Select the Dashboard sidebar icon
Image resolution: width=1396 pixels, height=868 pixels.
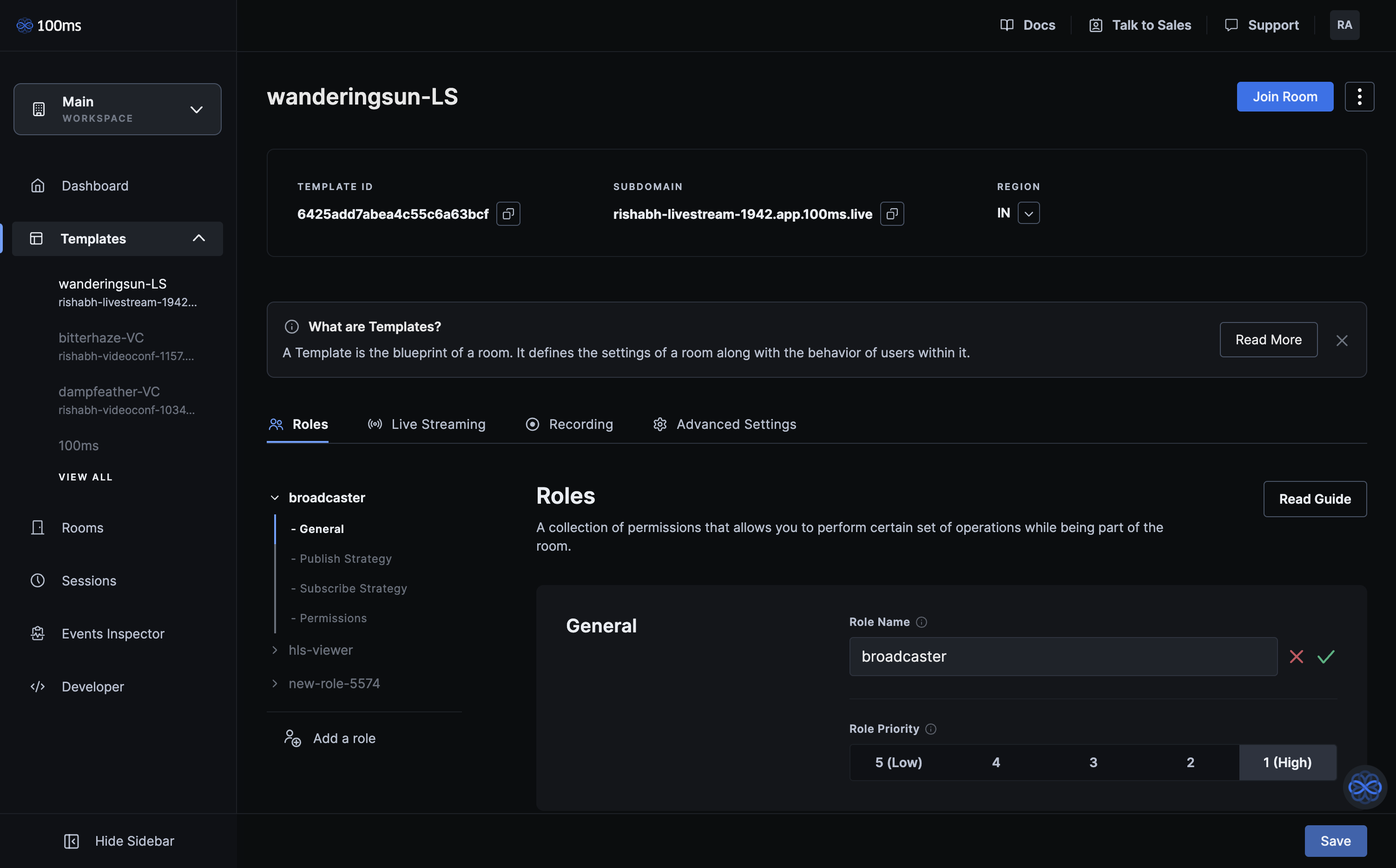[x=37, y=185]
